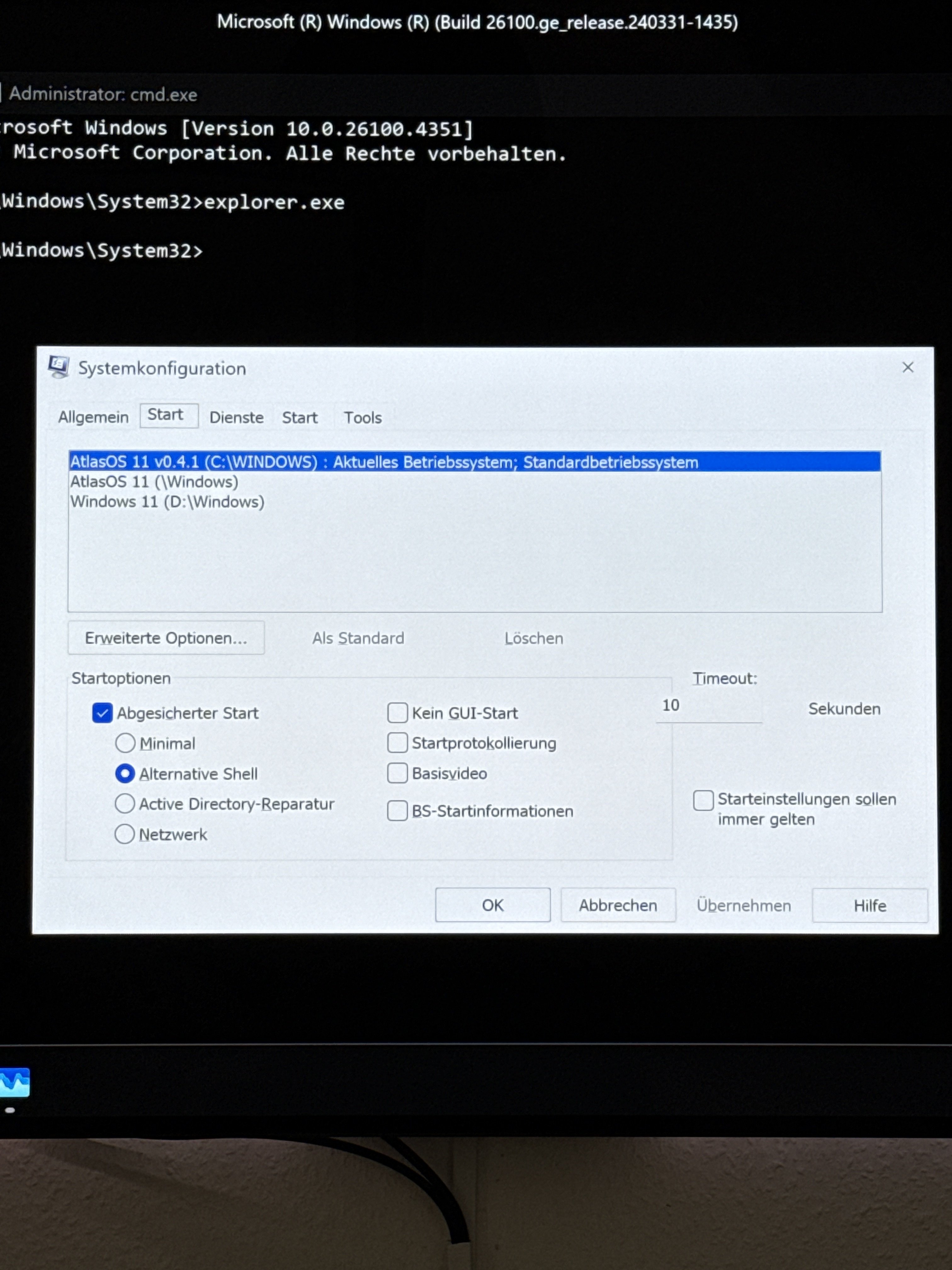Choose the Active Directory-Reparatur option
The width and height of the screenshot is (952, 1270).
pyautogui.click(x=125, y=804)
